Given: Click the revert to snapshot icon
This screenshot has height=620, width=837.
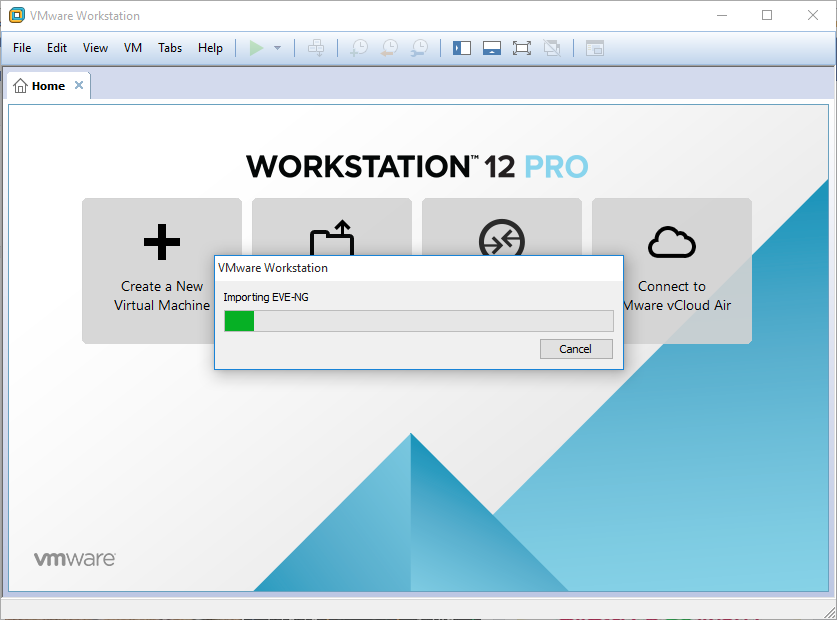Looking at the screenshot, I should click(x=390, y=48).
